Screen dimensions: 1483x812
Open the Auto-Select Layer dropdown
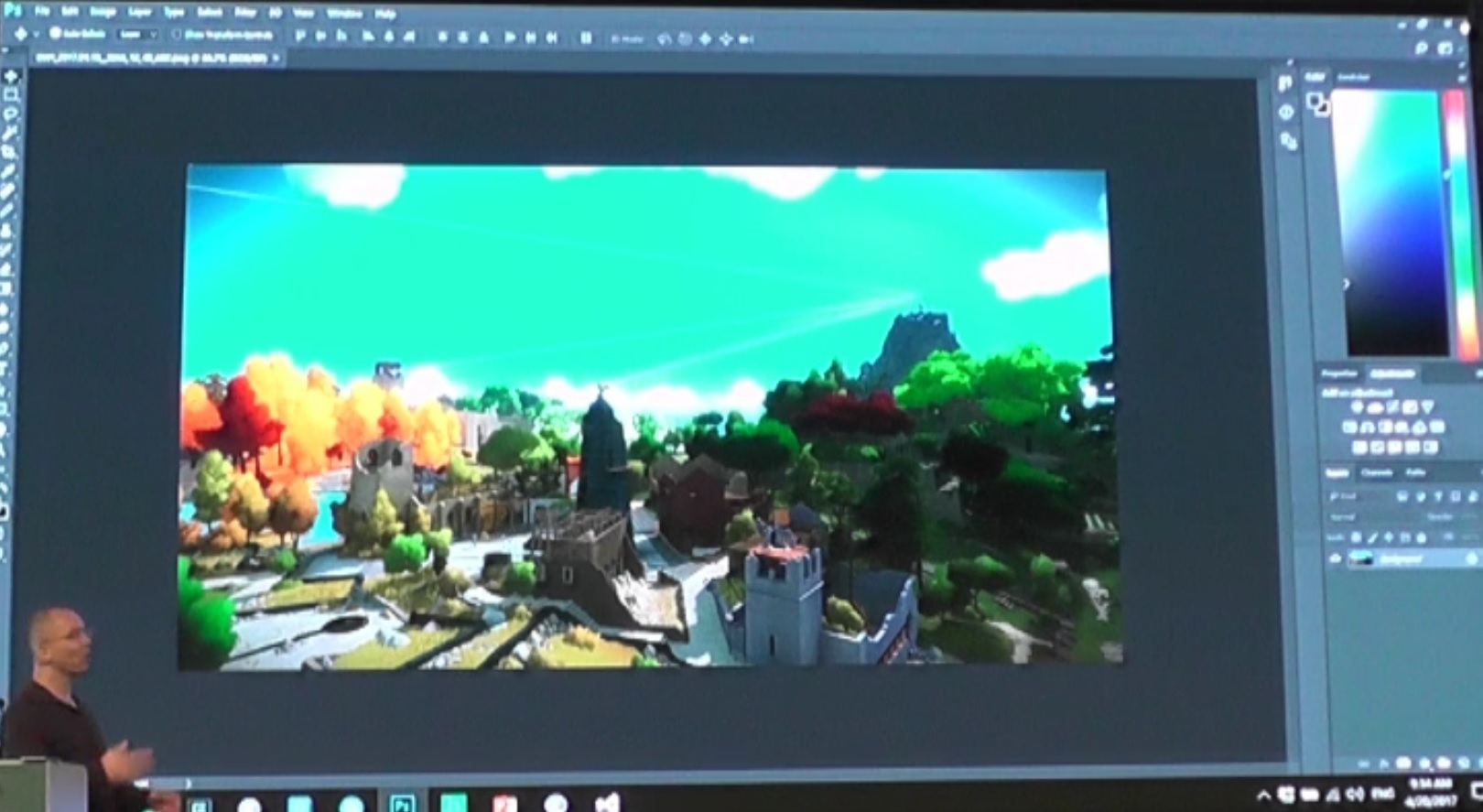pos(138,34)
